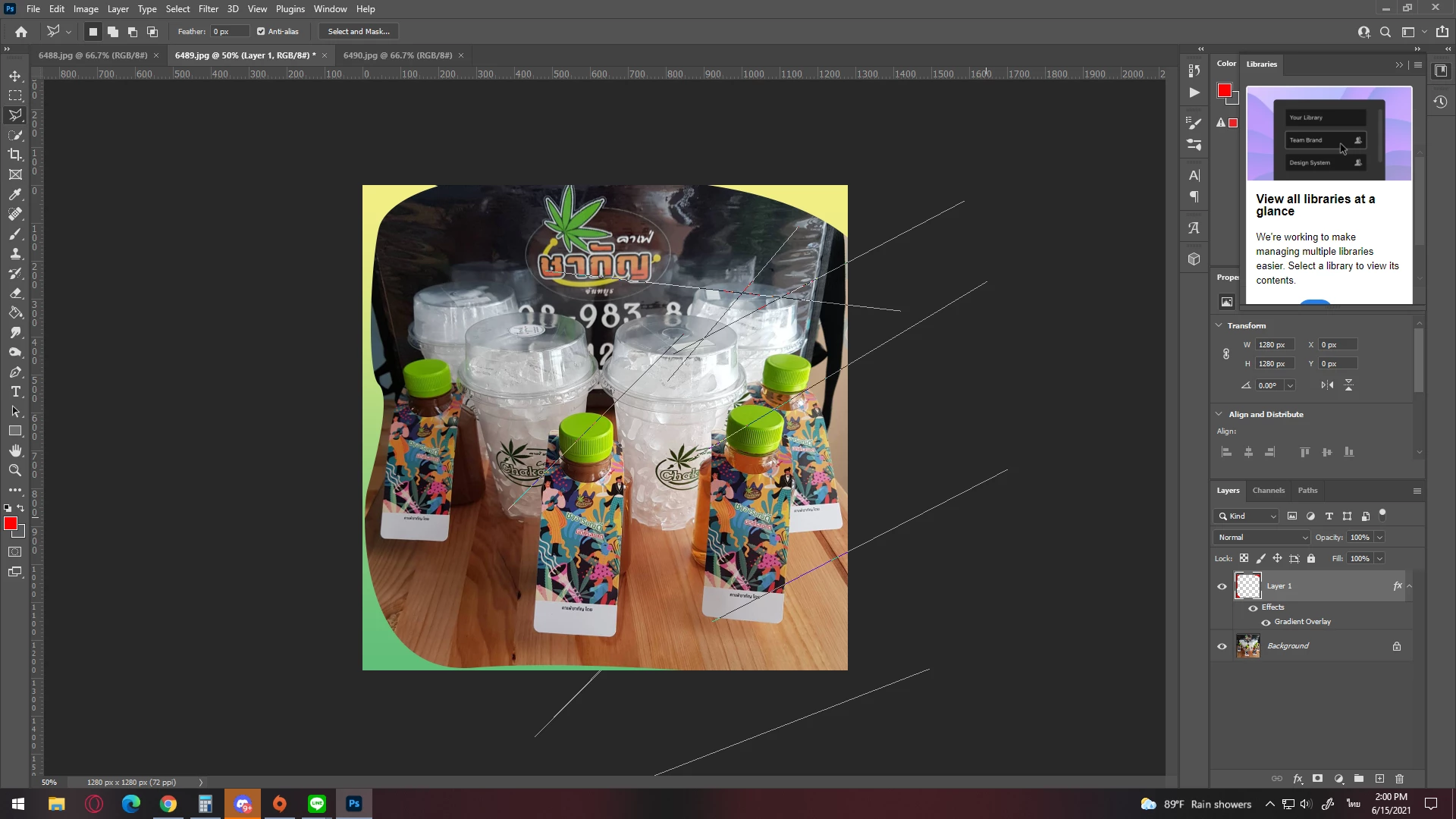The image size is (1456, 819).
Task: Click the red foreground color swatch
Action: coord(11,524)
